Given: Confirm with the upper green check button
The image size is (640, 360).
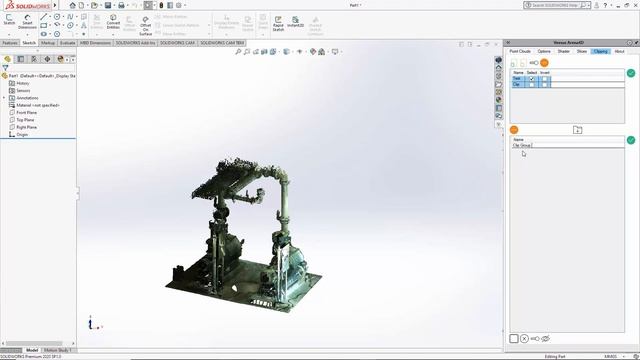Looking at the screenshot, I should pos(631,73).
